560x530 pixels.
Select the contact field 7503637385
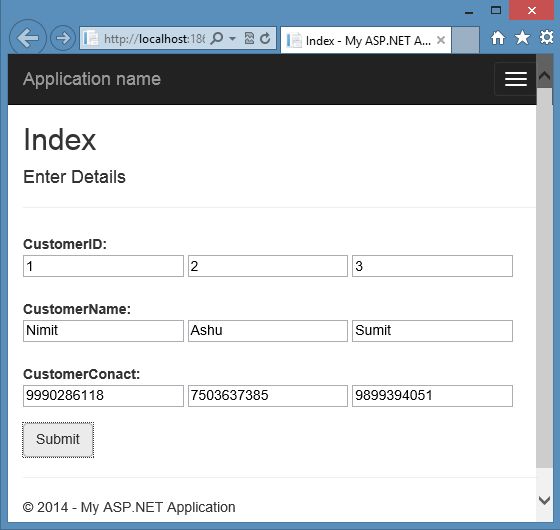tap(268, 396)
